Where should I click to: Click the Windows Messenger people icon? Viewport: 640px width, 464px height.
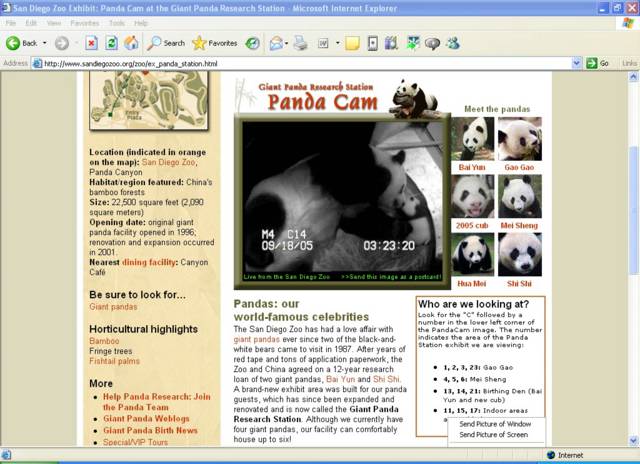click(x=453, y=43)
